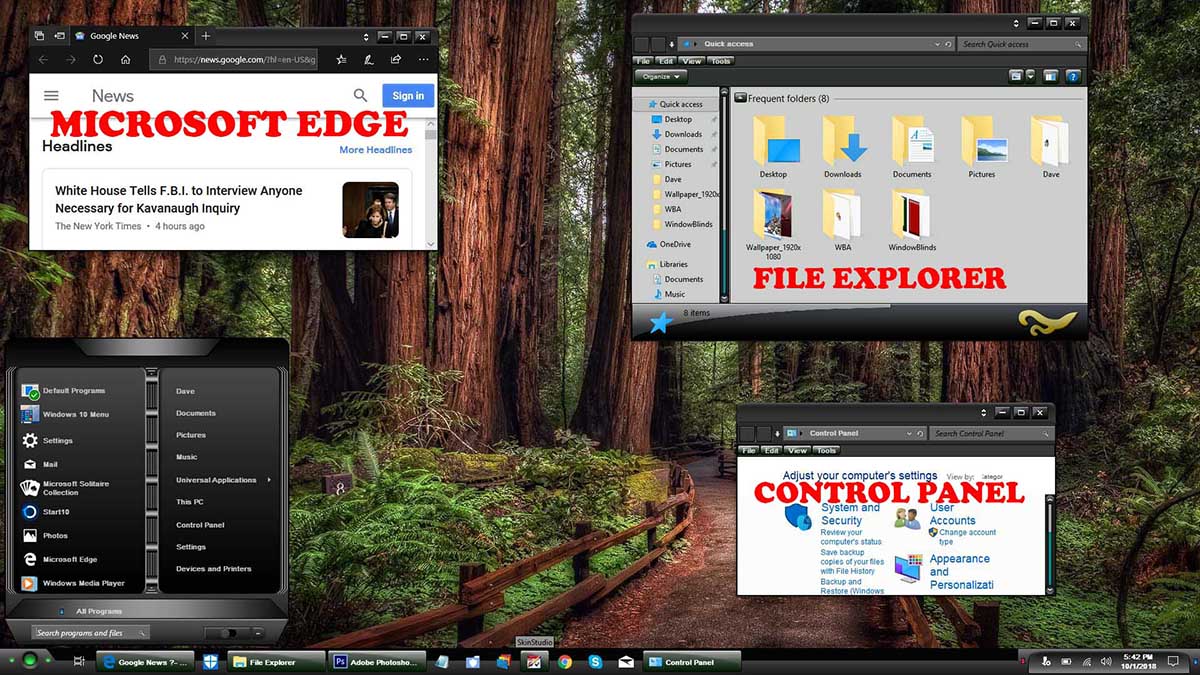
Task: Open the System and Security shield icon
Action: [x=797, y=516]
